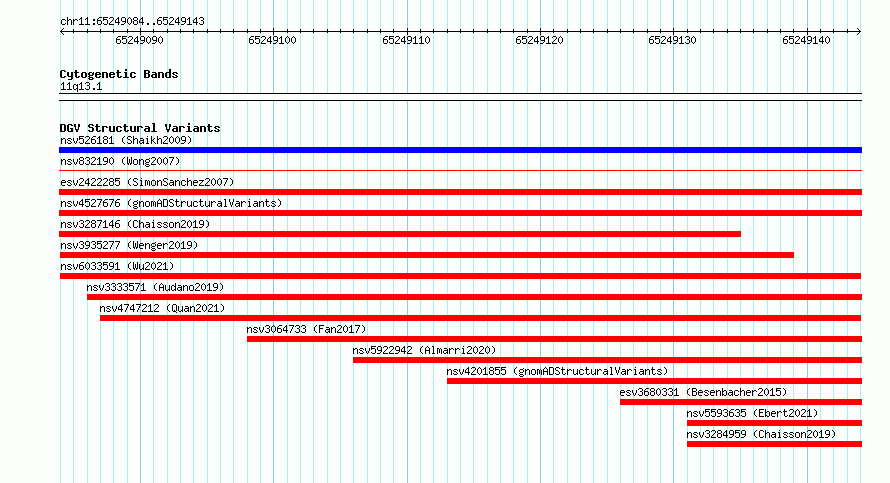Image resolution: width=890 pixels, height=483 pixels.
Task: Open the nsv6033591 (Wu2021) label
Action: tap(117, 266)
